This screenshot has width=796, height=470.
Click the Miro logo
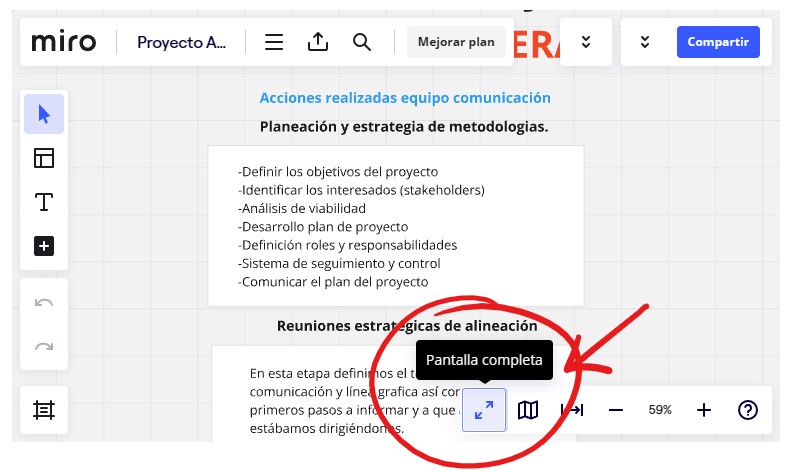pyautogui.click(x=63, y=42)
